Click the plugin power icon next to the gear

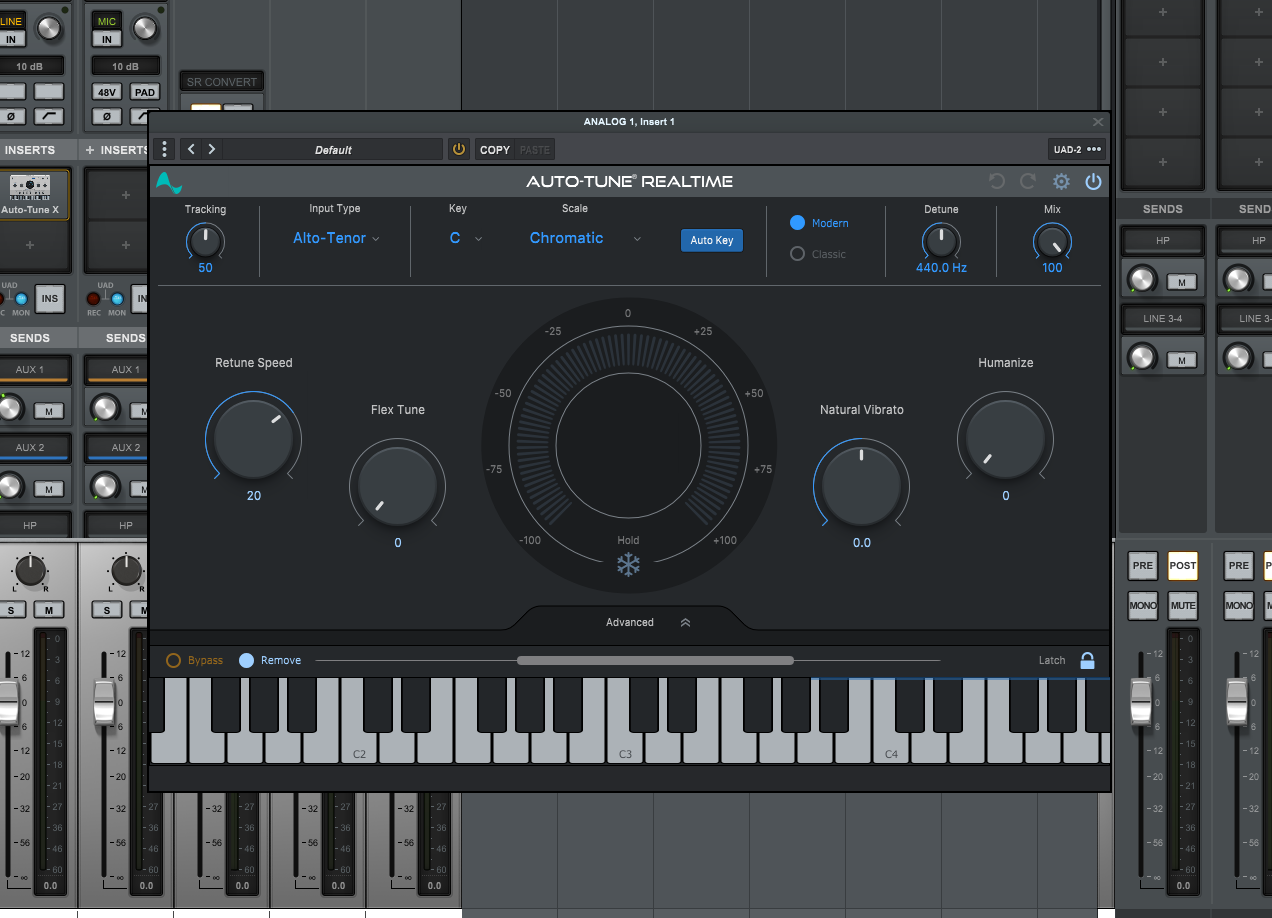[x=1093, y=182]
